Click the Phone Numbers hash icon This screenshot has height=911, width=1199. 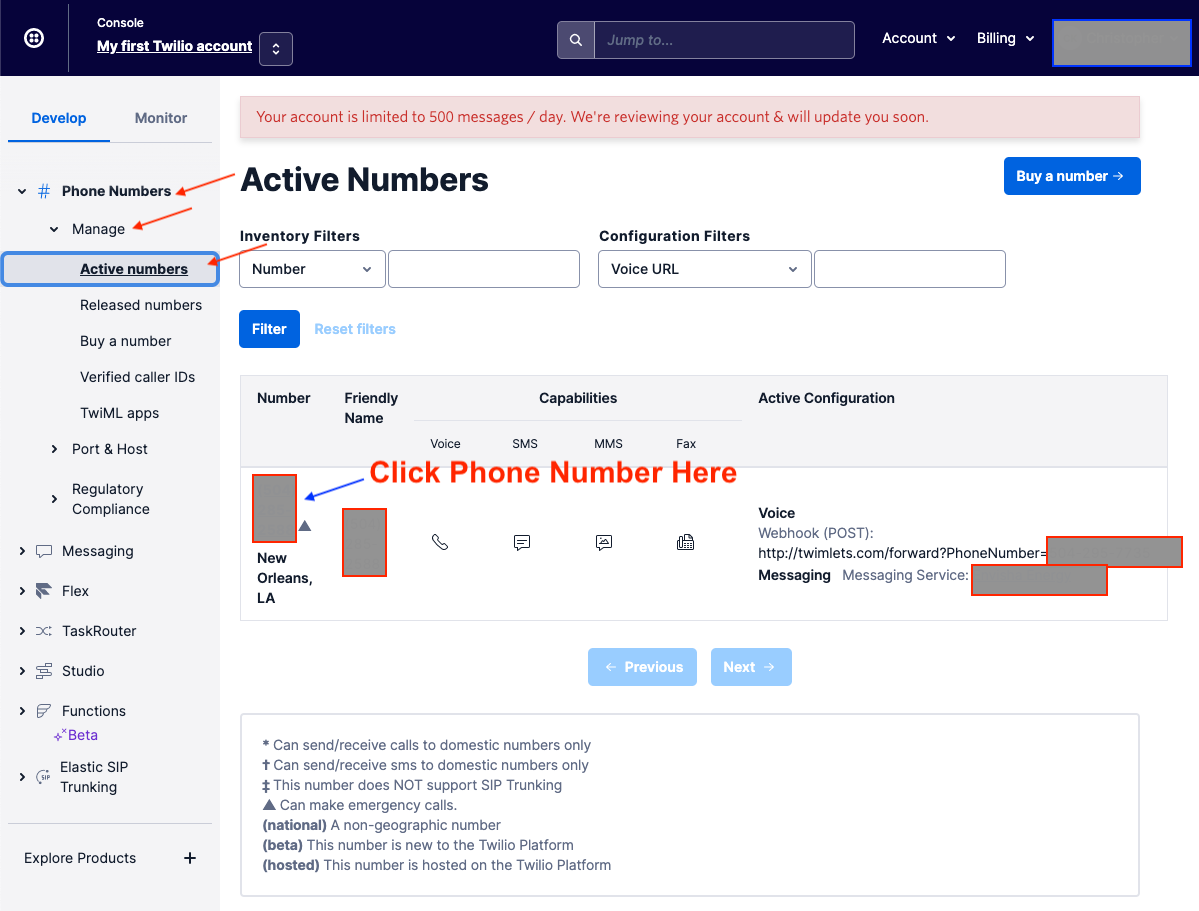tap(44, 191)
